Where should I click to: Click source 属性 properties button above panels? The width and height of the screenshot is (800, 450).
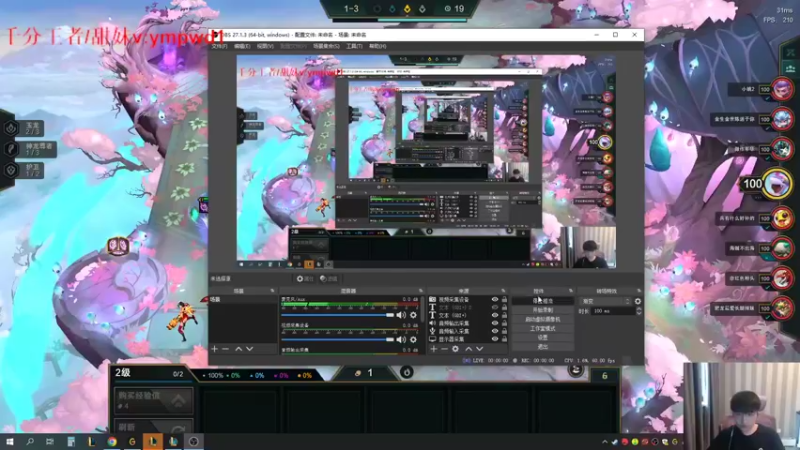click(x=305, y=279)
